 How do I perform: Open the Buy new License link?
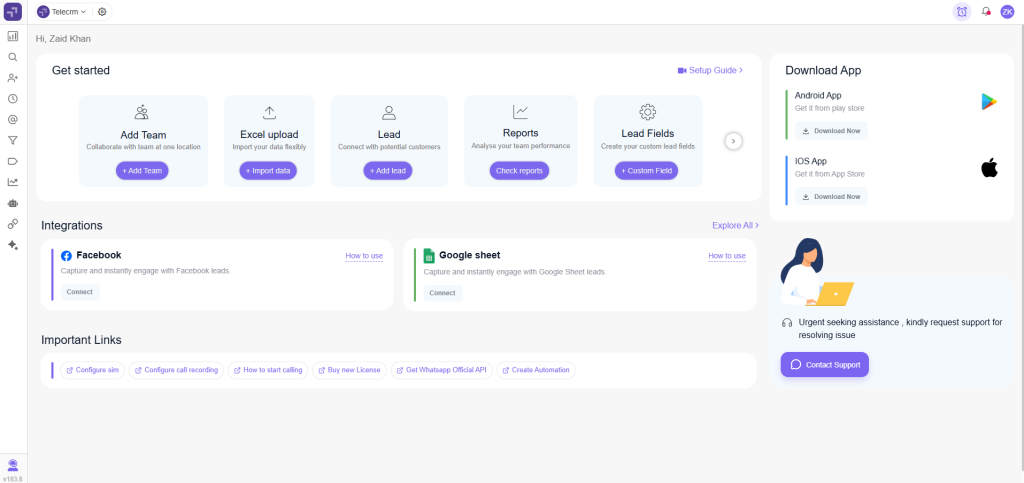pos(349,370)
